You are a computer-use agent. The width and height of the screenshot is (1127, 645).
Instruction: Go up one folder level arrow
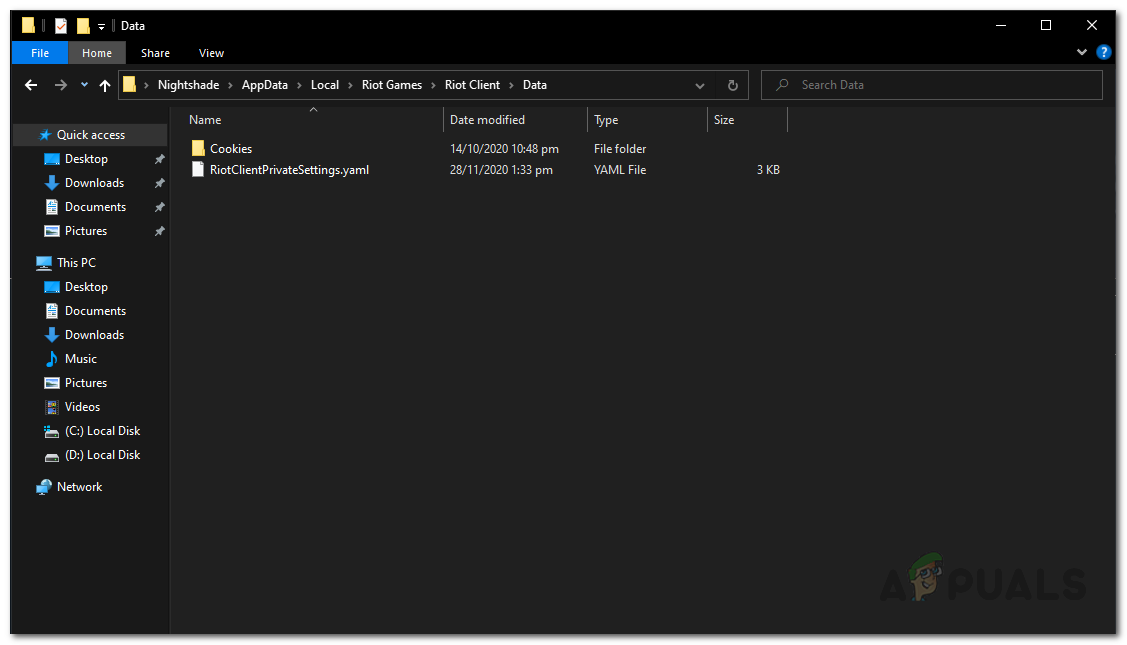[105, 85]
